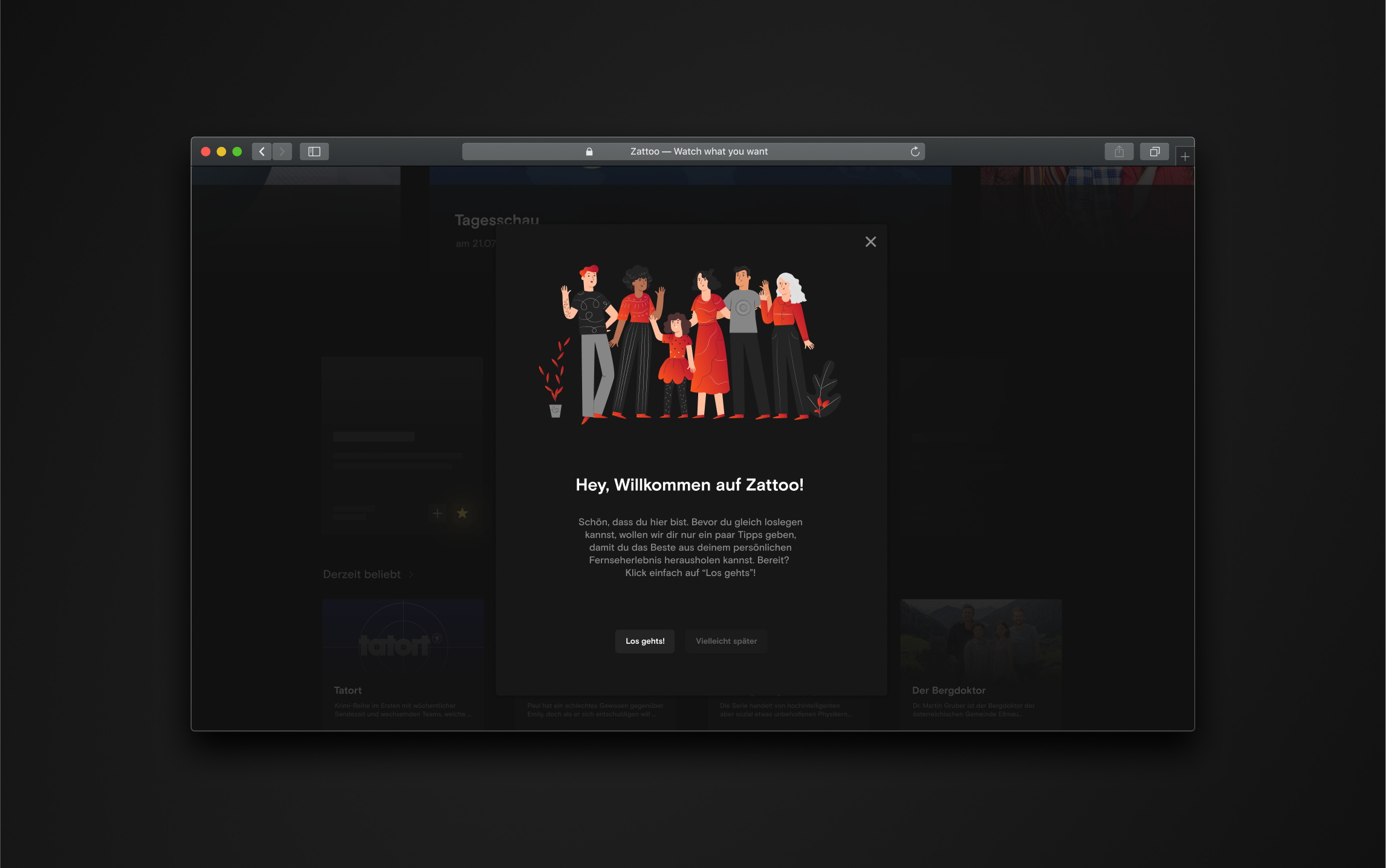Open the Safari share menu
Screen dimensions: 1386x868
[1119, 151]
